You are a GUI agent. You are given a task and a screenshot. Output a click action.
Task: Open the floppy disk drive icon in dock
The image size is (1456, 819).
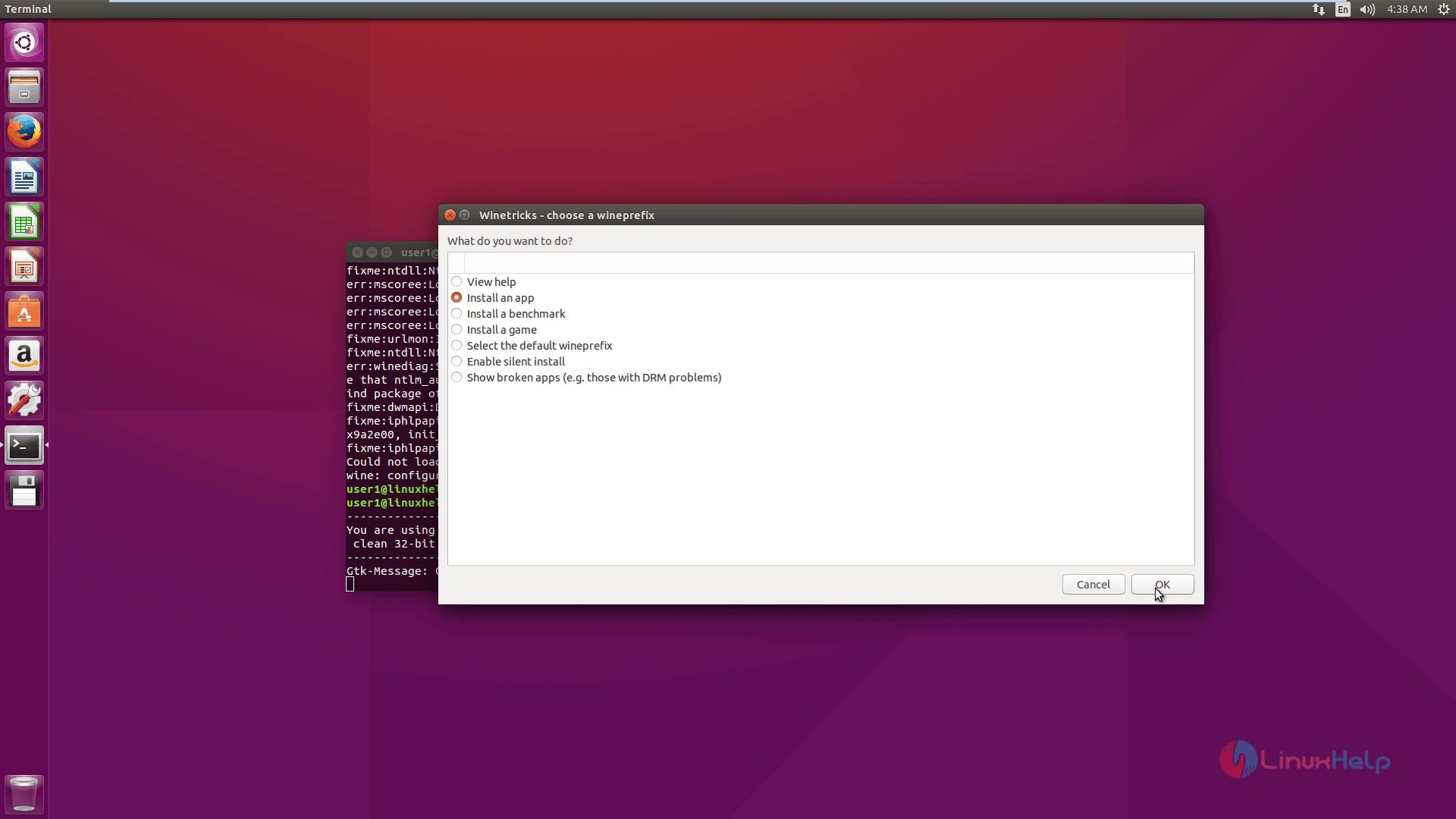(24, 490)
